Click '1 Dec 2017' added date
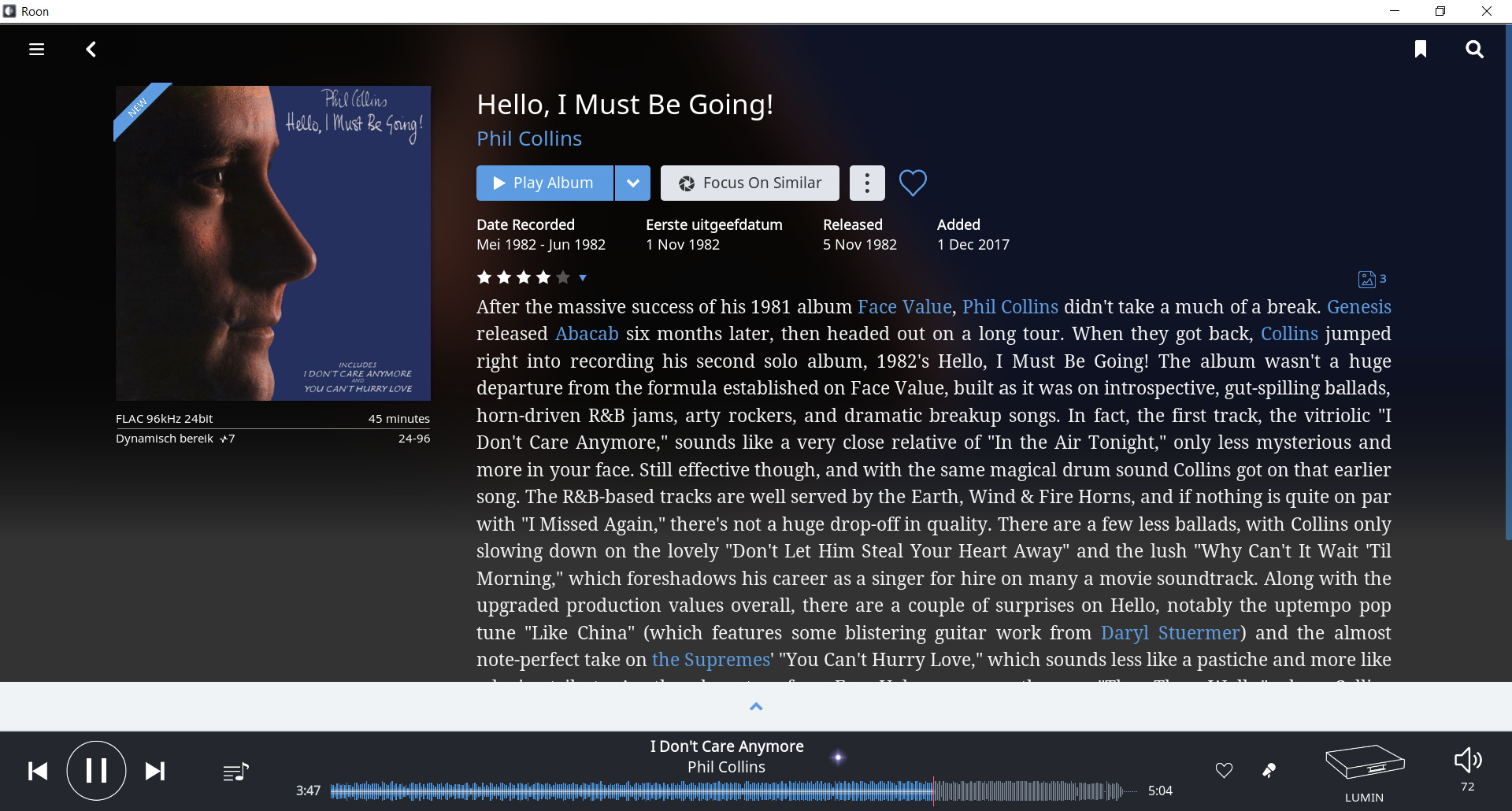 click(x=973, y=245)
